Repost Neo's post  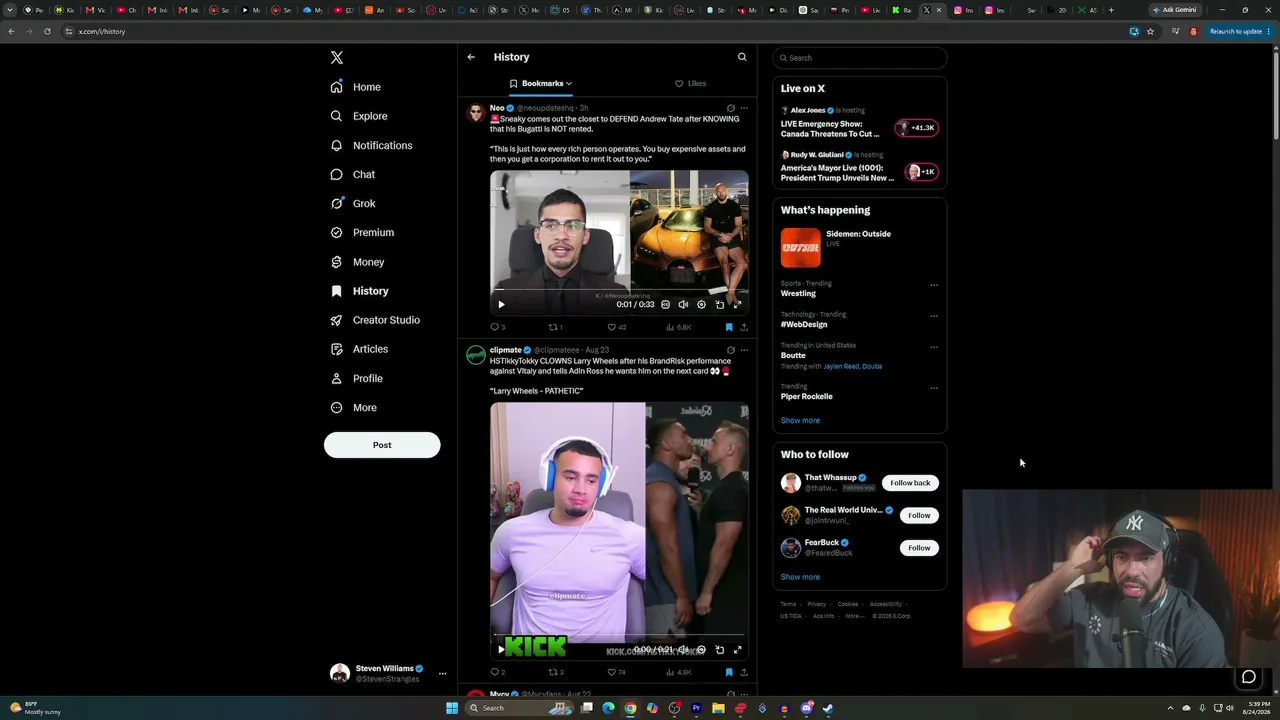tap(555, 327)
